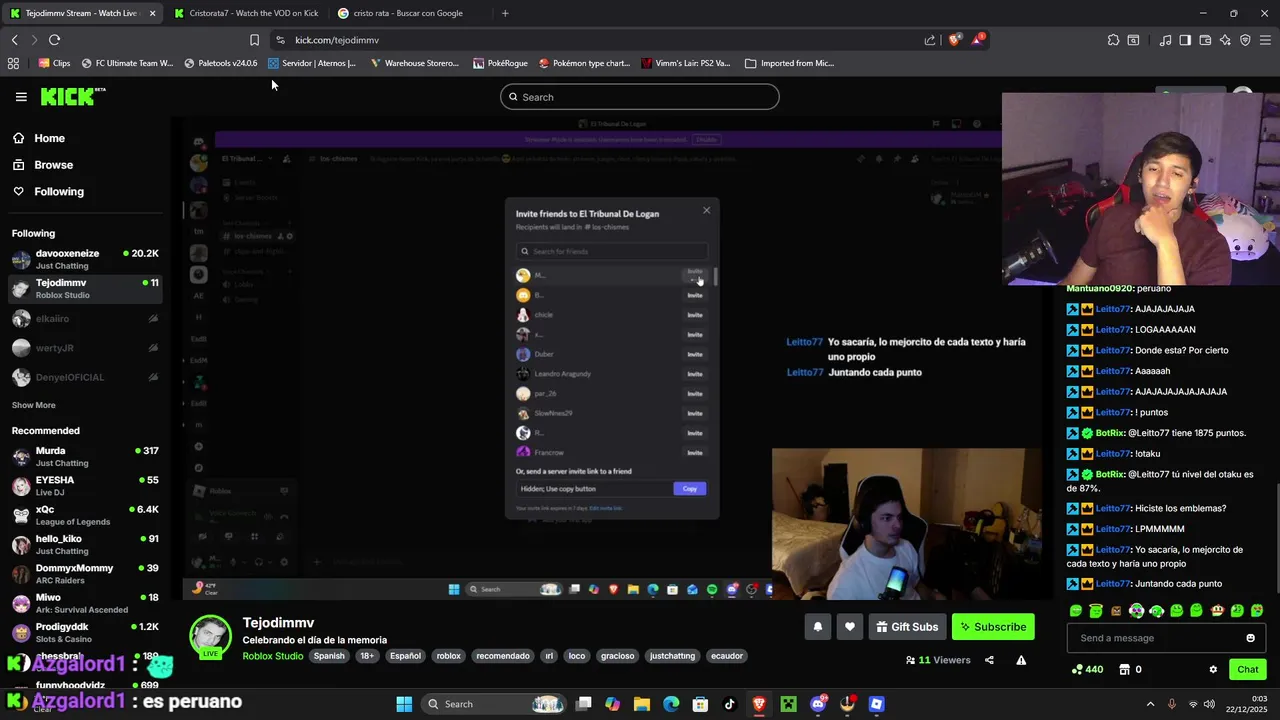
Task: Go back in browser history
Action: click(14, 40)
